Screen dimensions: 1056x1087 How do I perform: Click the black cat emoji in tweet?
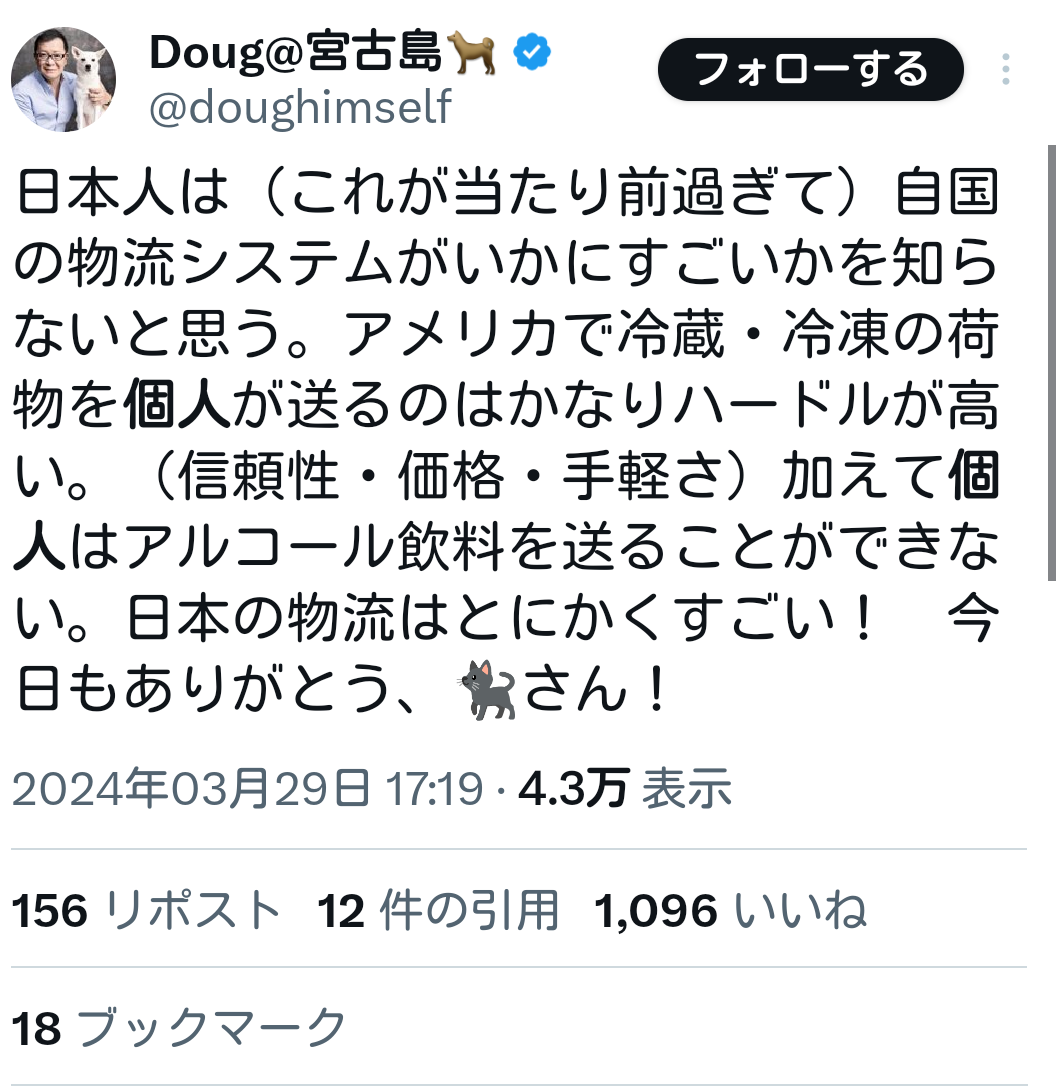coord(487,690)
